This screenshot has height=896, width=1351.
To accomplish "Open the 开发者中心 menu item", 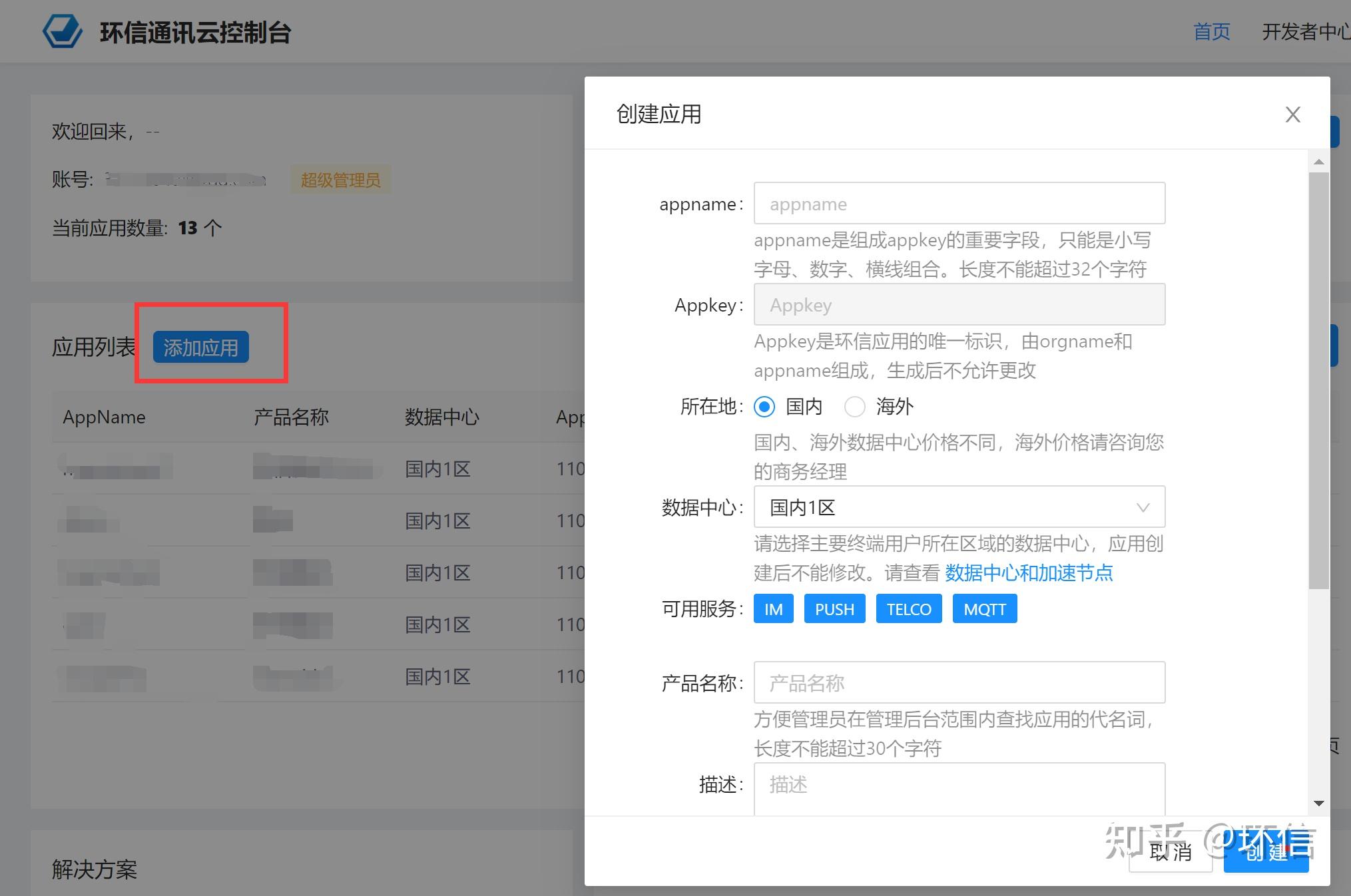I will (1304, 31).
